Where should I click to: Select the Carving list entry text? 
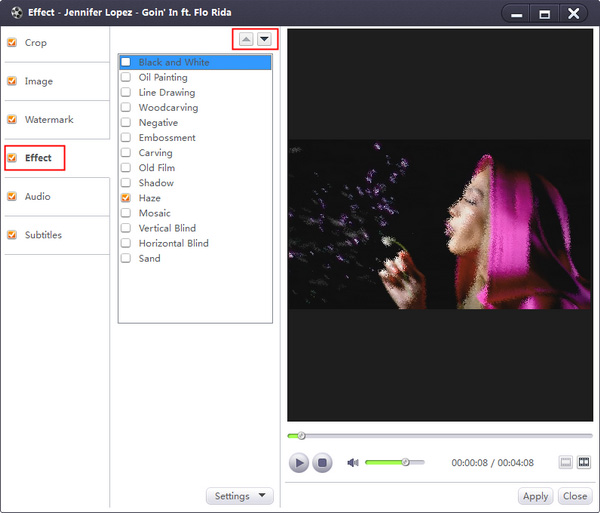tap(155, 153)
